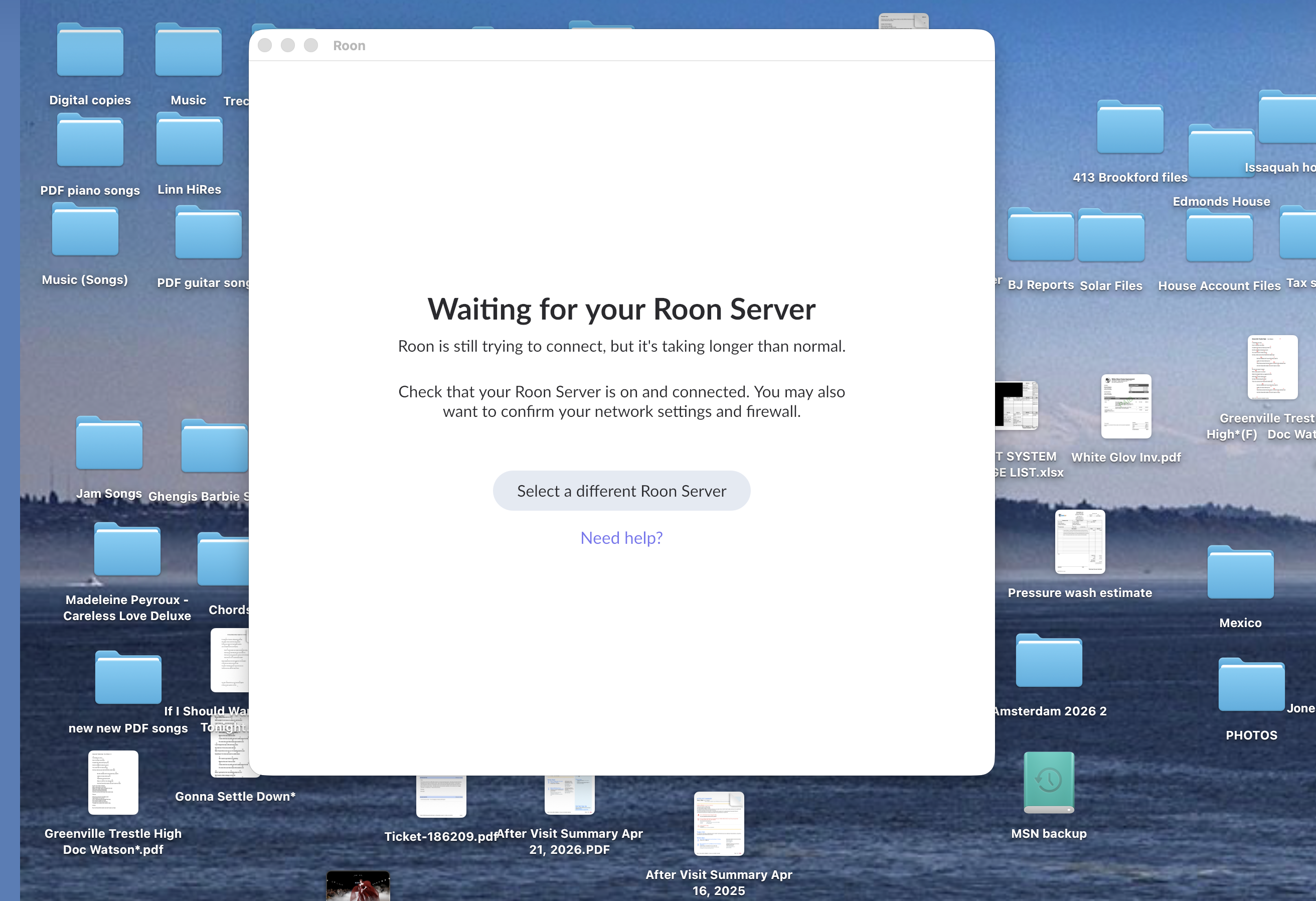Select the "MSN backup" Time Machine drive
Viewport: 1316px width, 901px height.
(1049, 783)
